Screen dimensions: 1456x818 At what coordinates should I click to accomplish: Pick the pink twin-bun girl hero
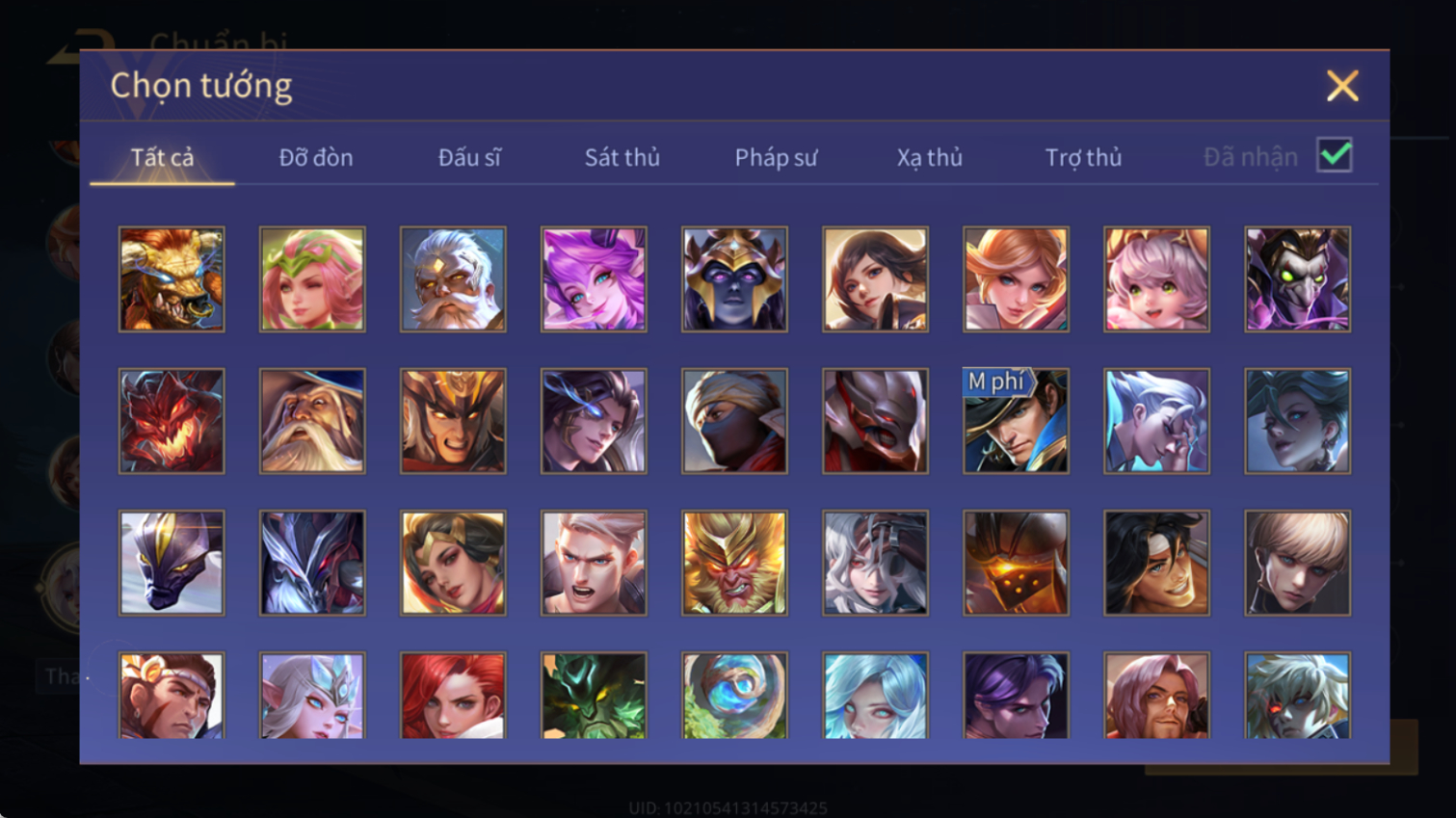click(x=1156, y=279)
